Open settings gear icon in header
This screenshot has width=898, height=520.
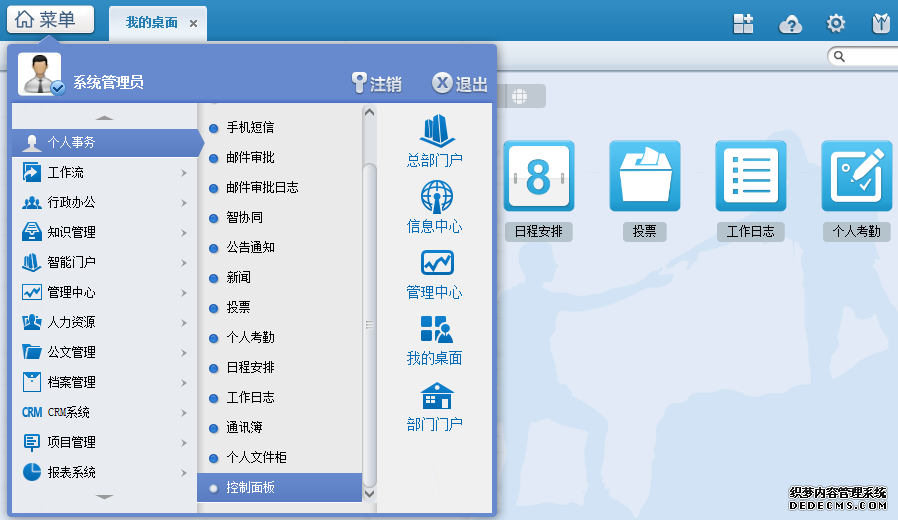(x=836, y=23)
